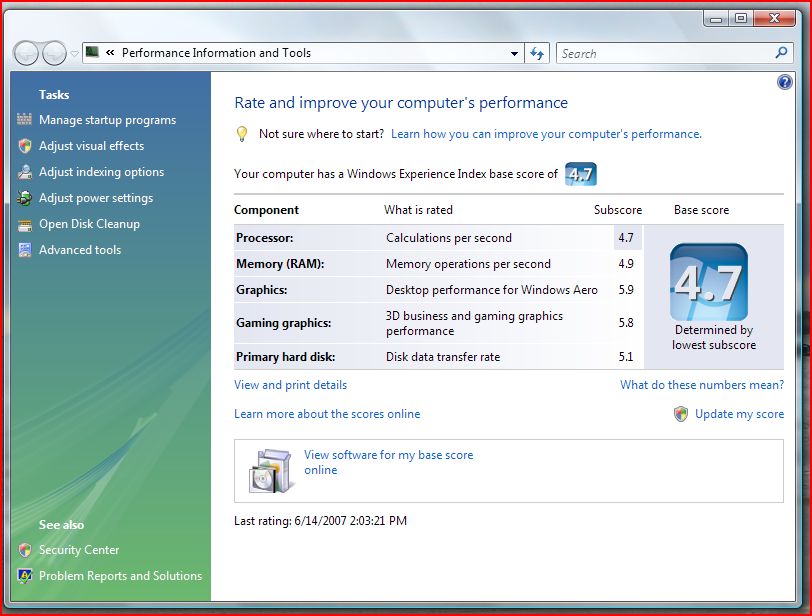Click the Processor subscore 4.7
This screenshot has width=812, height=616.
point(626,238)
